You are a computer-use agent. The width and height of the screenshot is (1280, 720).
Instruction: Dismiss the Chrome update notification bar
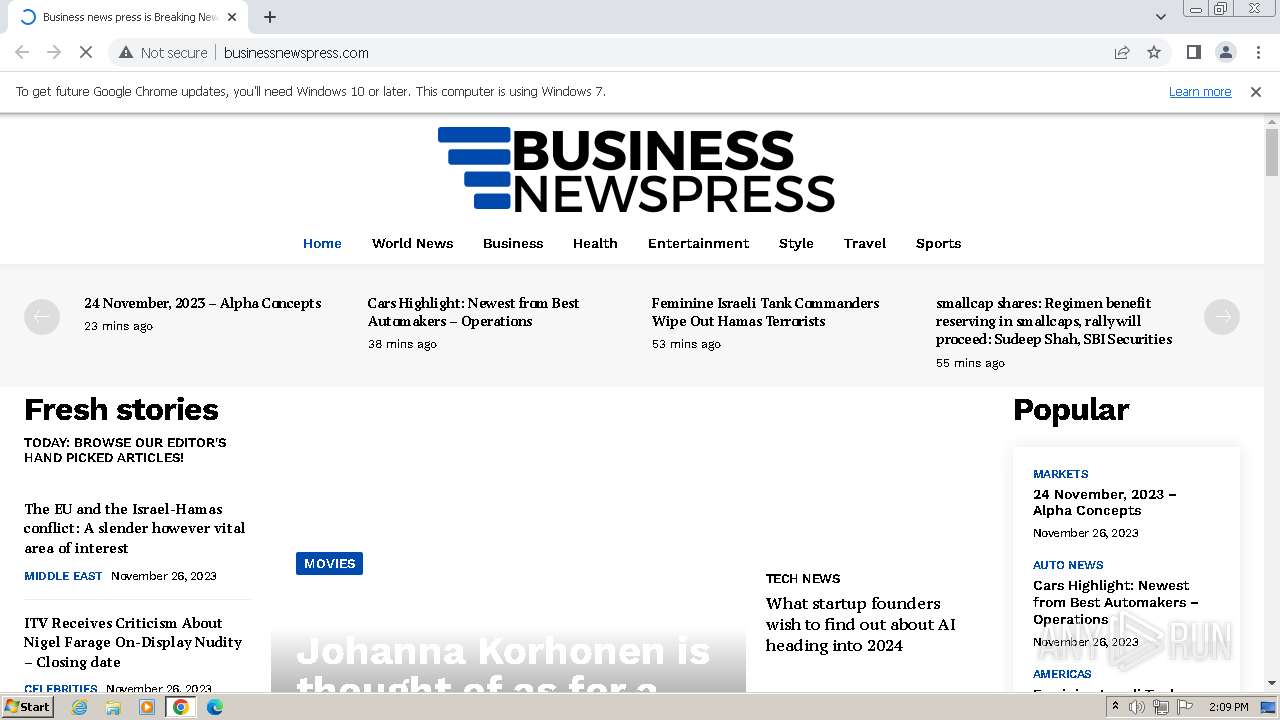point(1256,91)
